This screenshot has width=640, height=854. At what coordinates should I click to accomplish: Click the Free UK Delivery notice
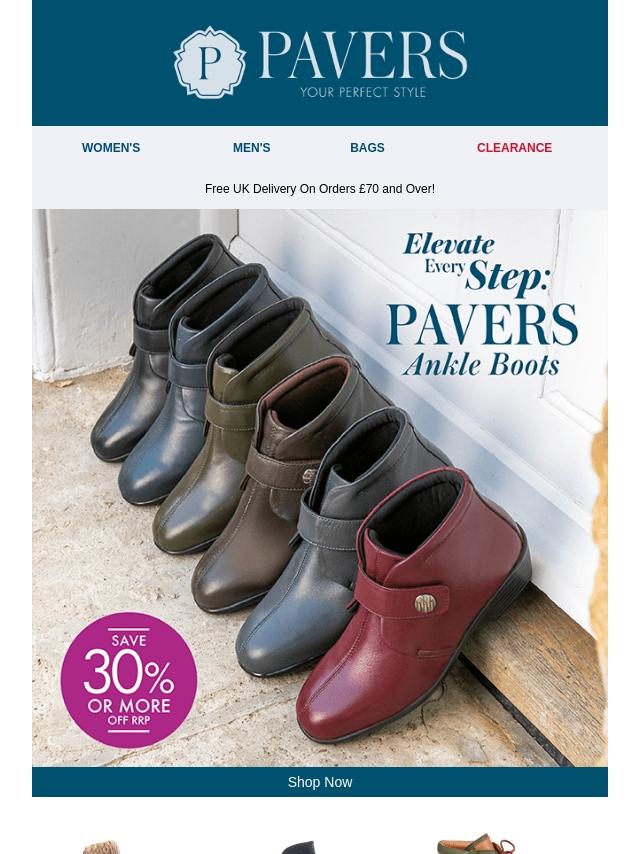pos(320,189)
